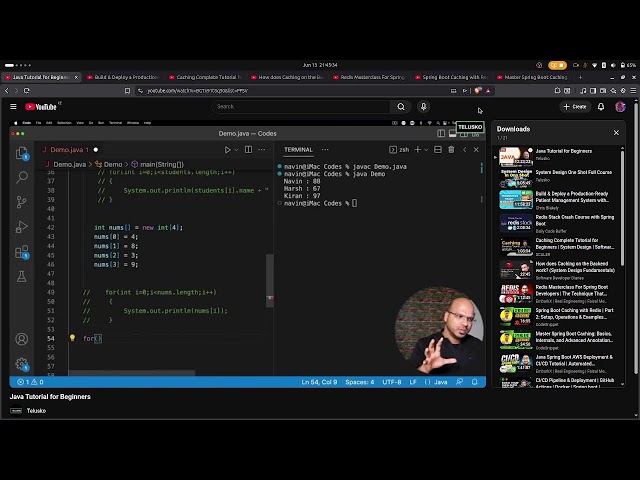Switch to Spring Boot Caching with Redis tab

(x=451, y=77)
